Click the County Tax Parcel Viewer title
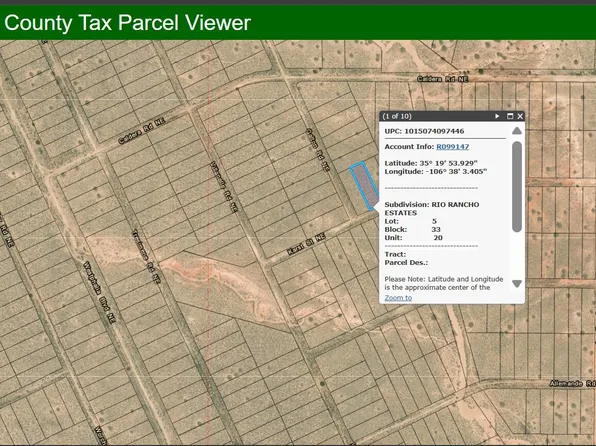The width and height of the screenshot is (596, 446). pyautogui.click(x=127, y=22)
